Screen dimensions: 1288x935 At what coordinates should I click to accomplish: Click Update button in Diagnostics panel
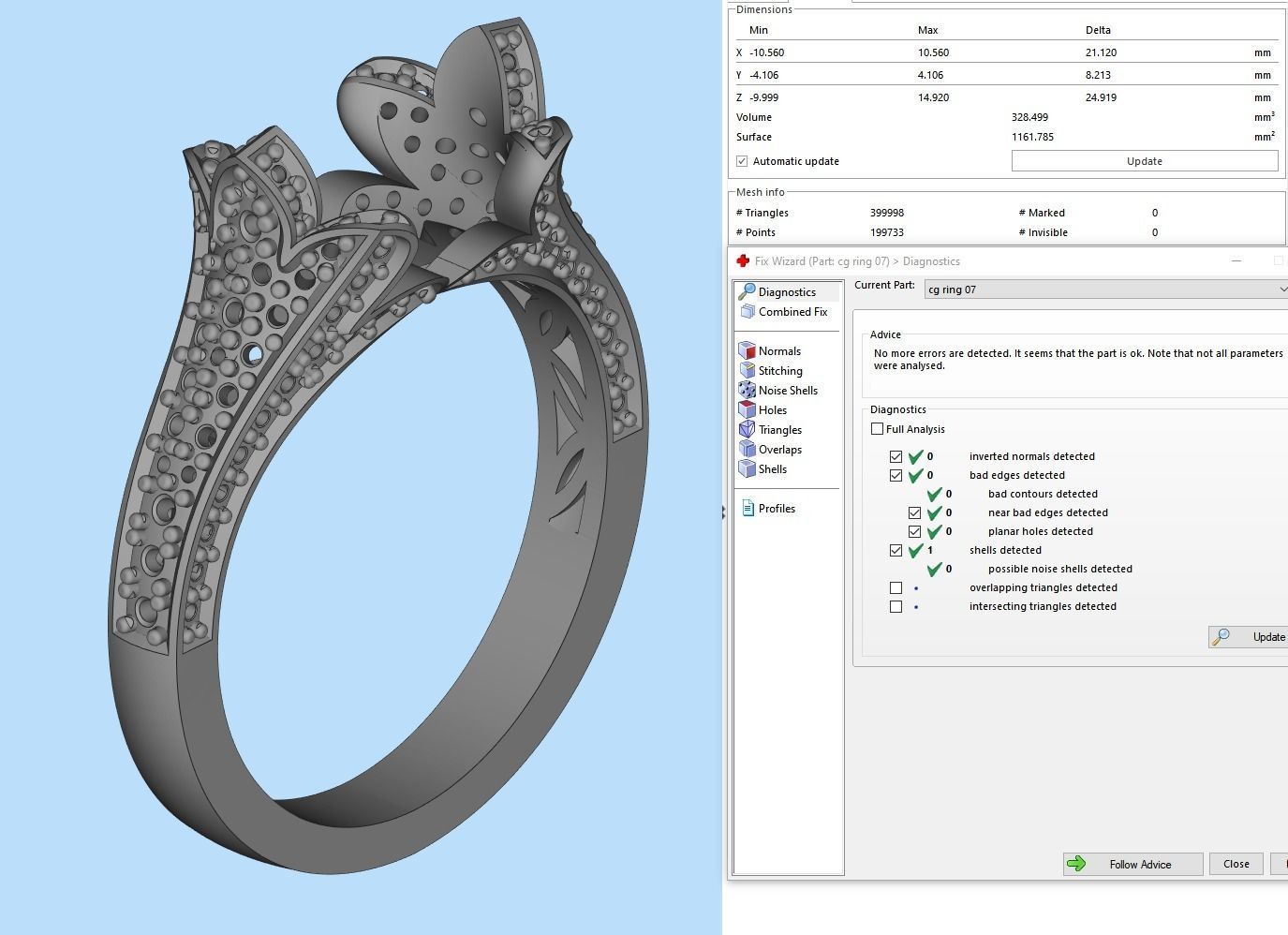[1250, 637]
